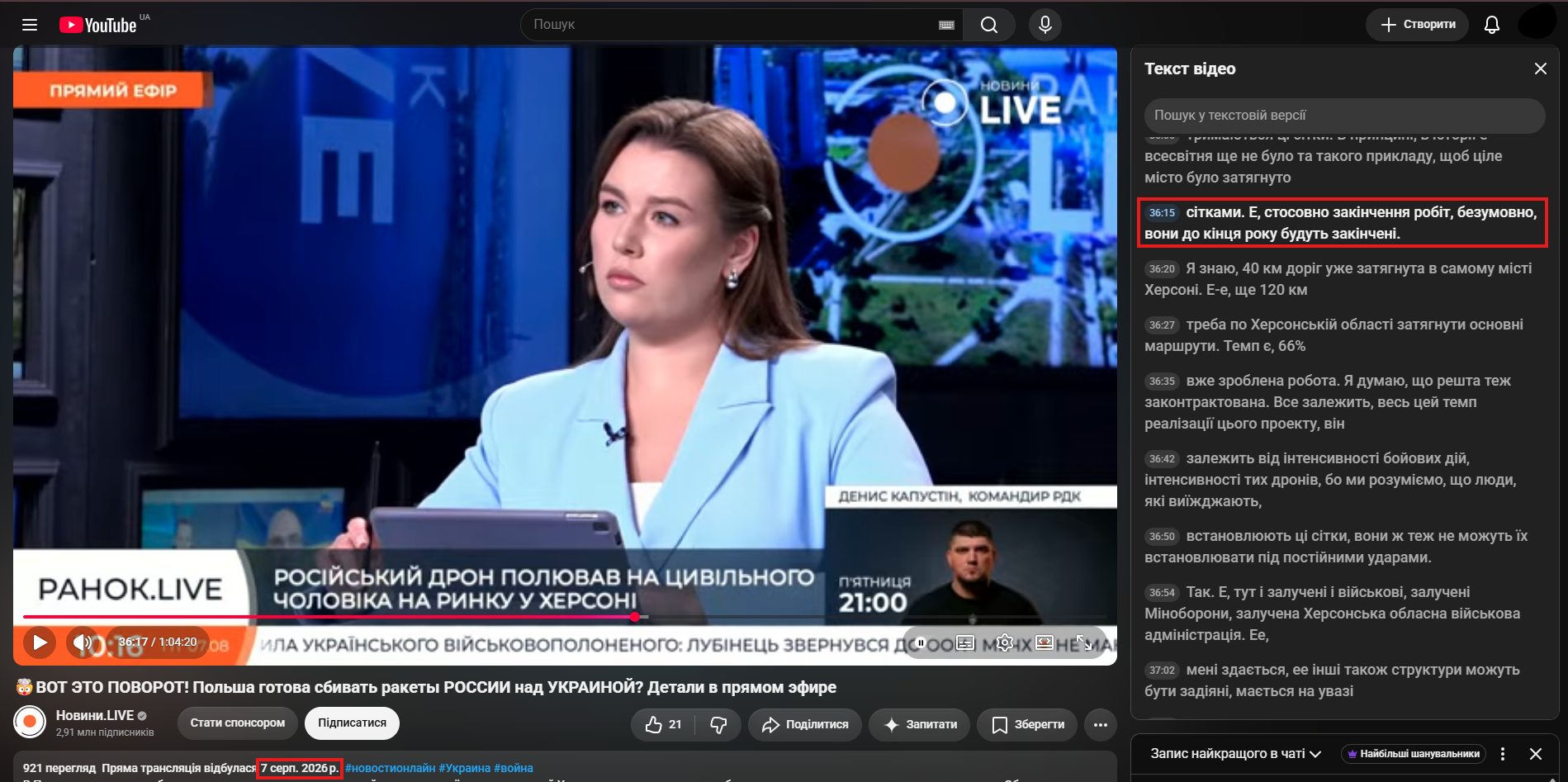1568x782 pixels.
Task: Open the Новини.LIVE channel avatar
Action: (30, 722)
